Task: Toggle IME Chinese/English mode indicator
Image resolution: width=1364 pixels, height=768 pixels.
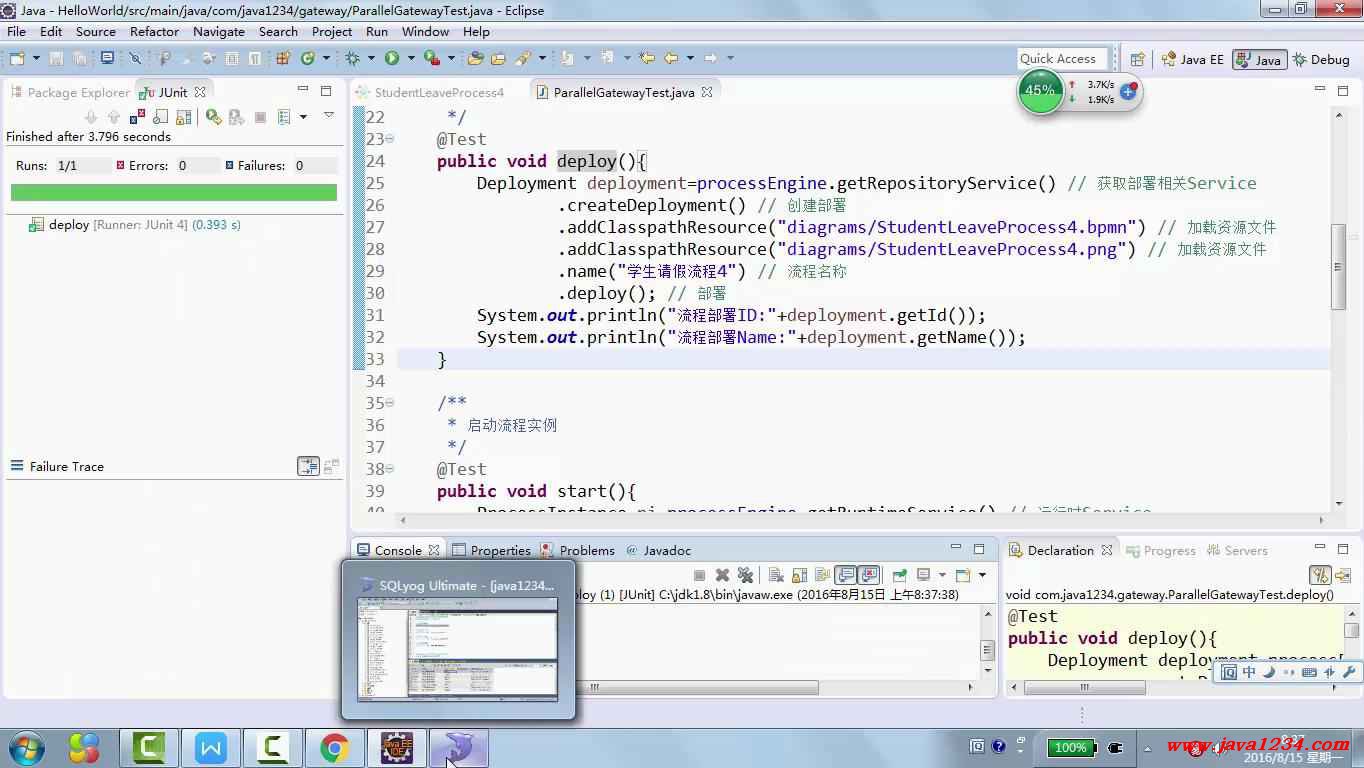Action: click(1248, 672)
